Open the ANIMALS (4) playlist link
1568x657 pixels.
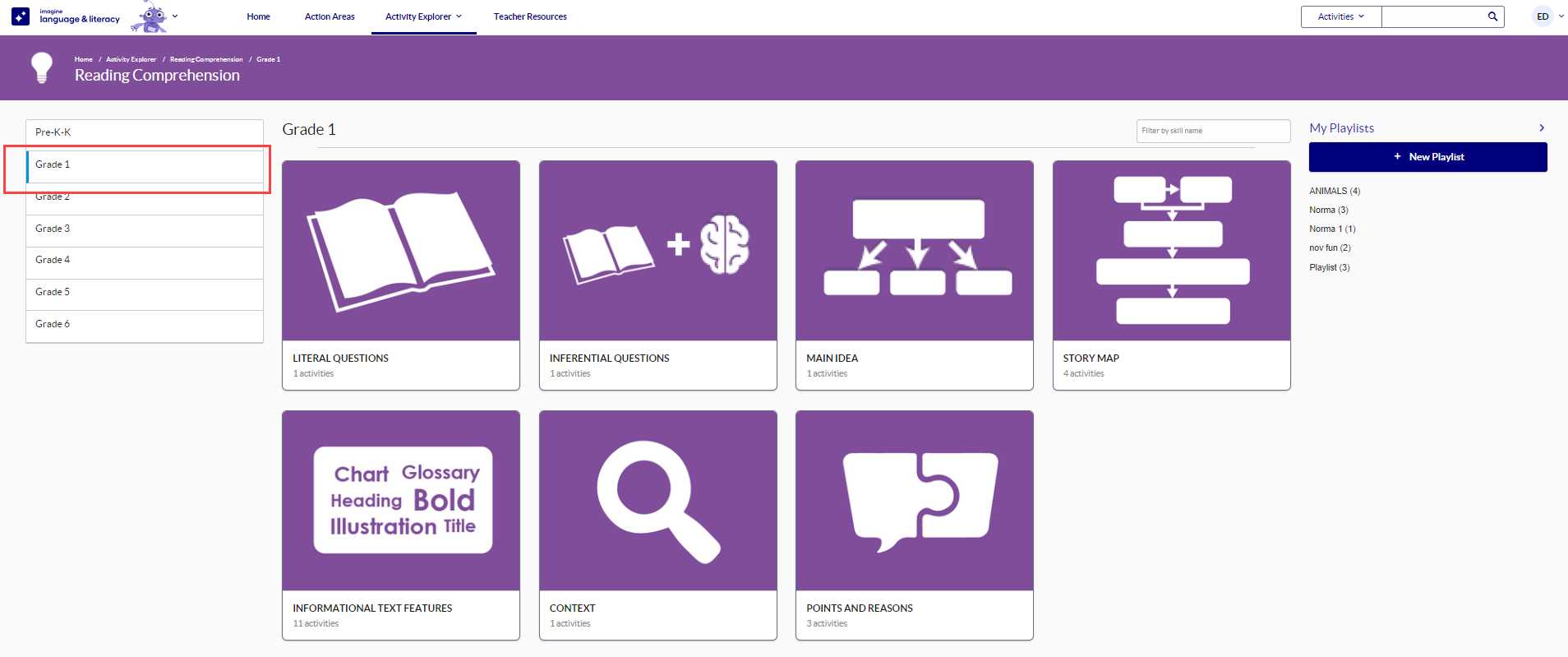click(1334, 191)
